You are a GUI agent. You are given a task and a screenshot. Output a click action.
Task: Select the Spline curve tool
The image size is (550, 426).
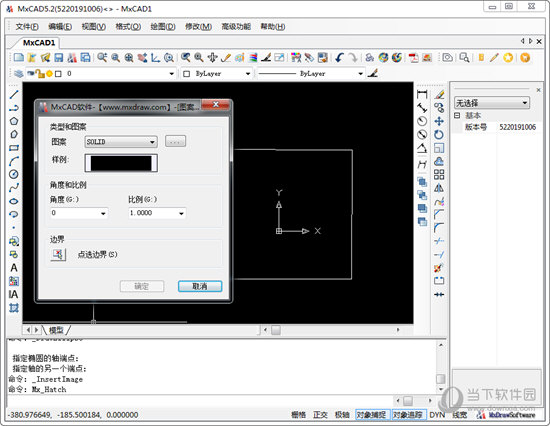click(x=14, y=188)
